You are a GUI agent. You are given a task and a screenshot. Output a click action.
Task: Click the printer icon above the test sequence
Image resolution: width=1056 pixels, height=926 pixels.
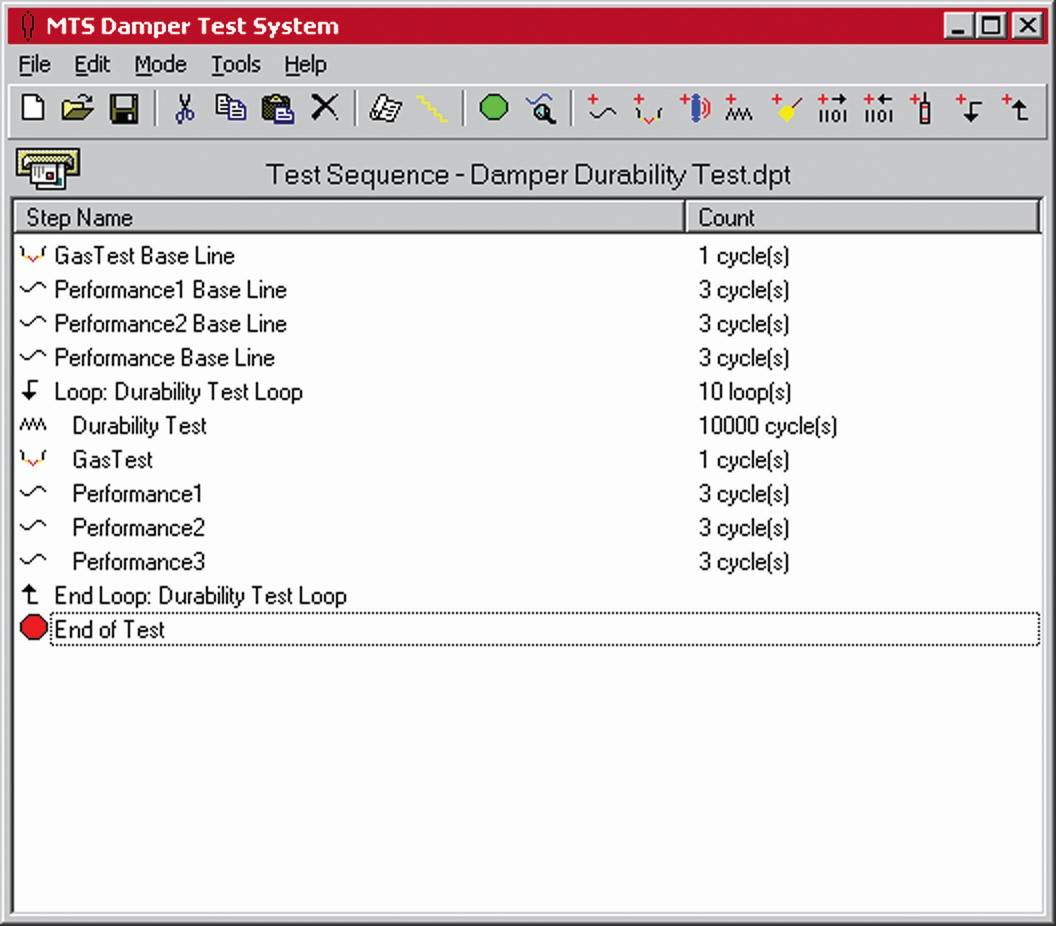tap(46, 168)
